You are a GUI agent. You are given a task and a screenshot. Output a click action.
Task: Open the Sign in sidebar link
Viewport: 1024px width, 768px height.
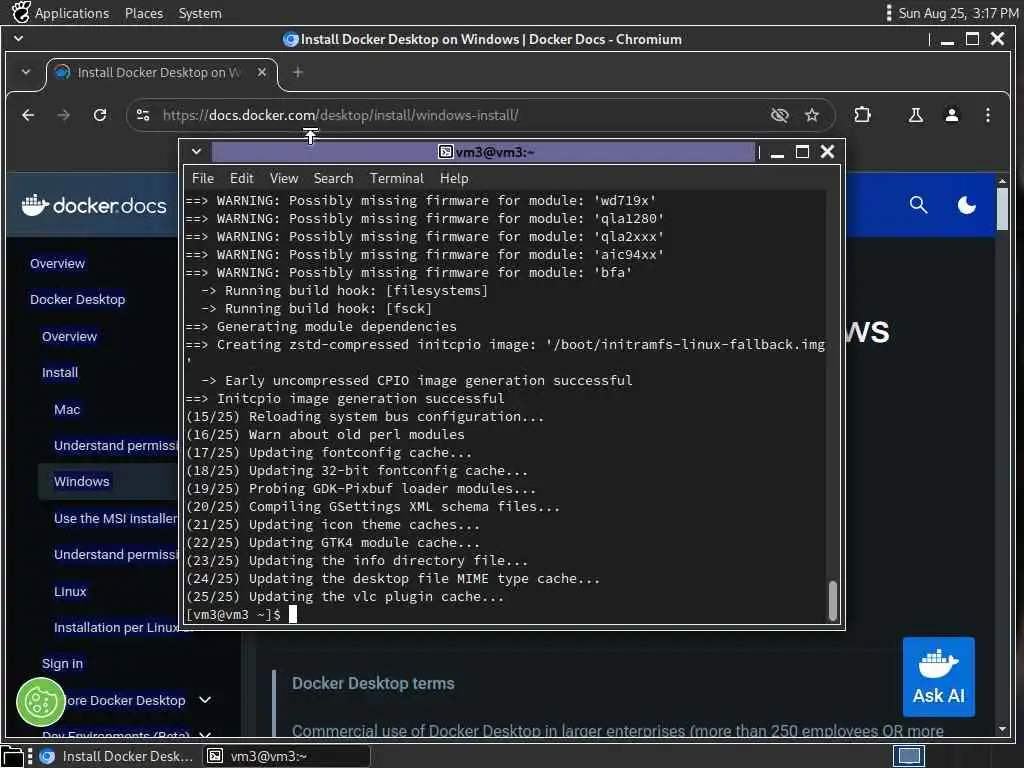click(62, 664)
